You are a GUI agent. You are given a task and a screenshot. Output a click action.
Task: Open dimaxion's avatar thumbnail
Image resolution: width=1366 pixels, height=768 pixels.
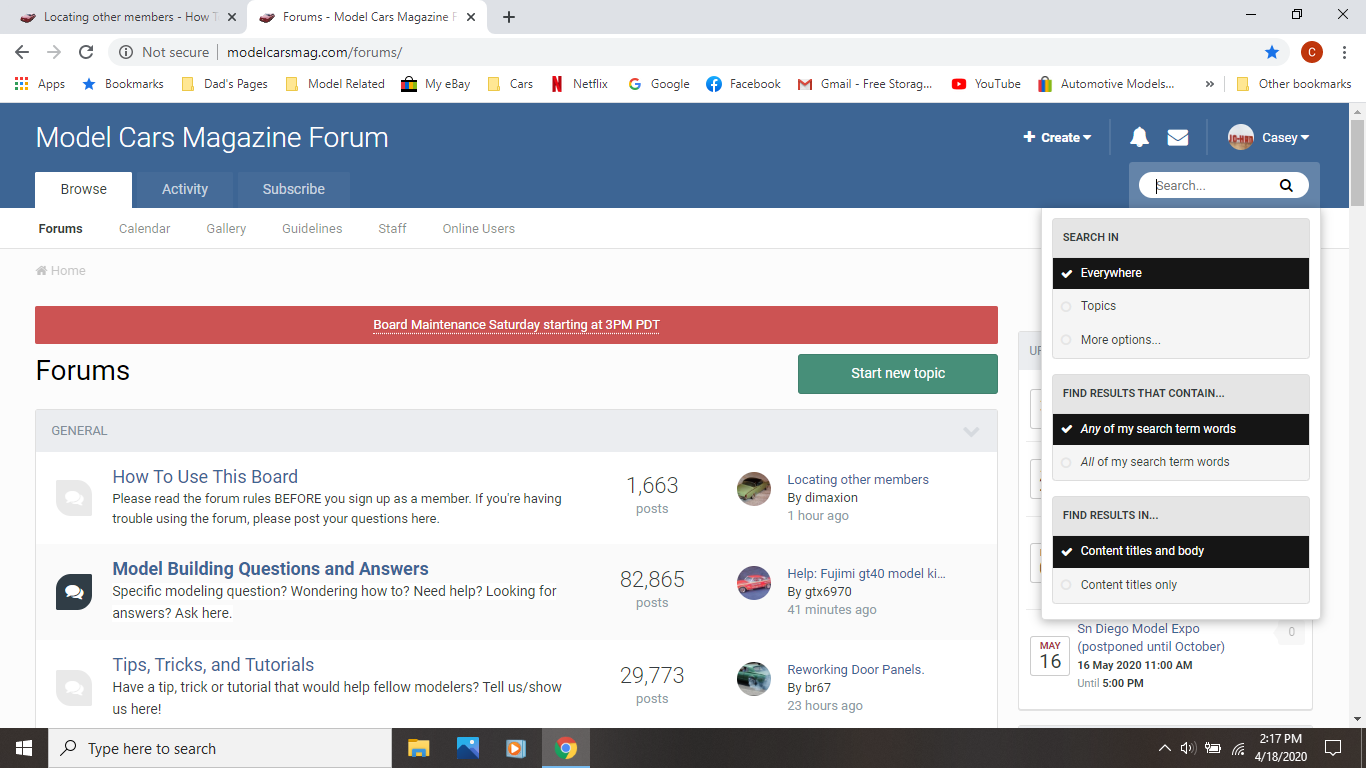click(x=754, y=489)
